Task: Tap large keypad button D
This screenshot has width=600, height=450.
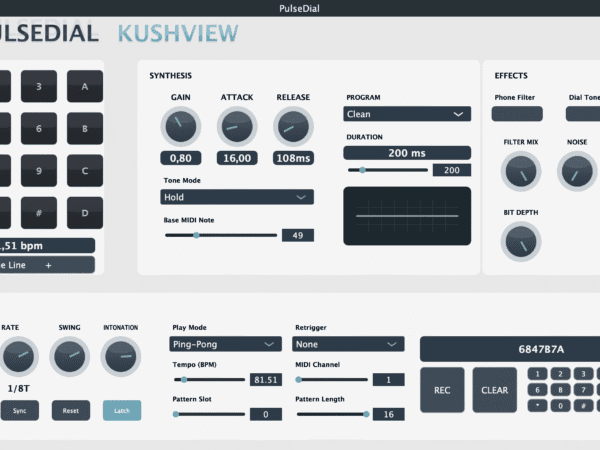Action: coord(85,213)
